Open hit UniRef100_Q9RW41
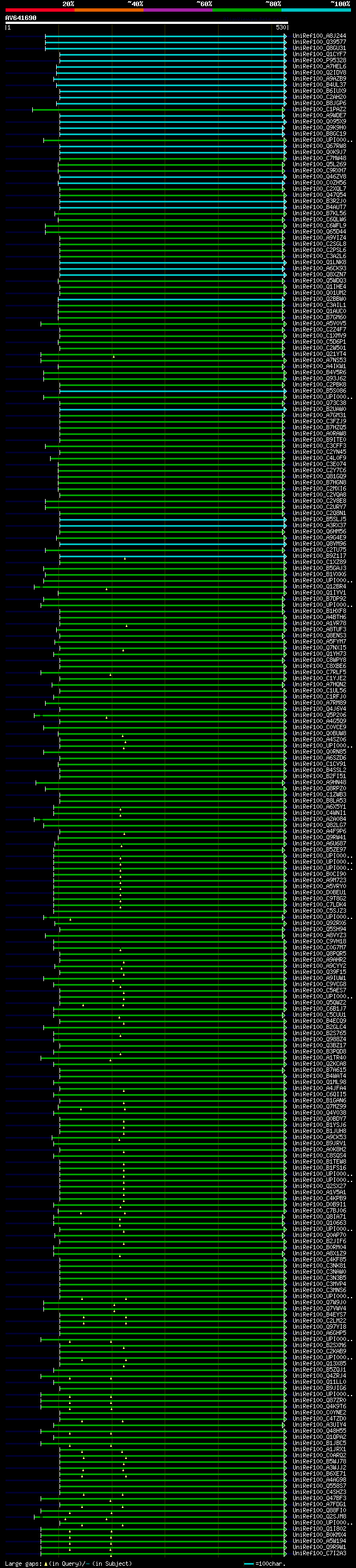 click(319, 838)
